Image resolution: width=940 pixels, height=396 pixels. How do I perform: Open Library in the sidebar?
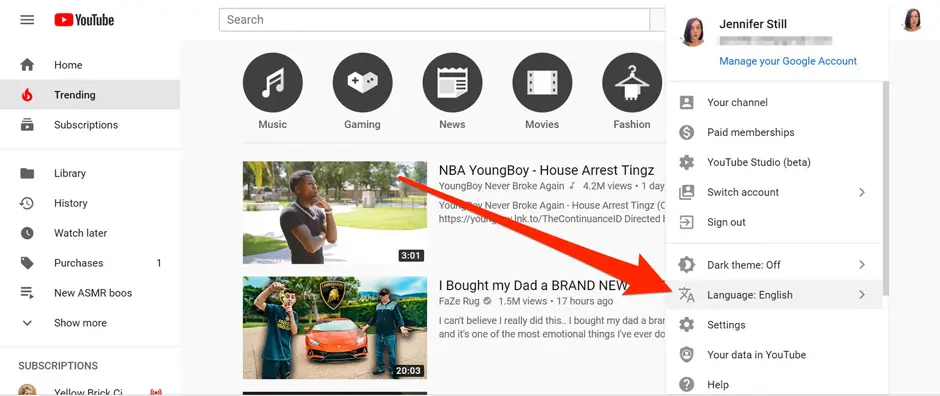[x=90, y=173]
